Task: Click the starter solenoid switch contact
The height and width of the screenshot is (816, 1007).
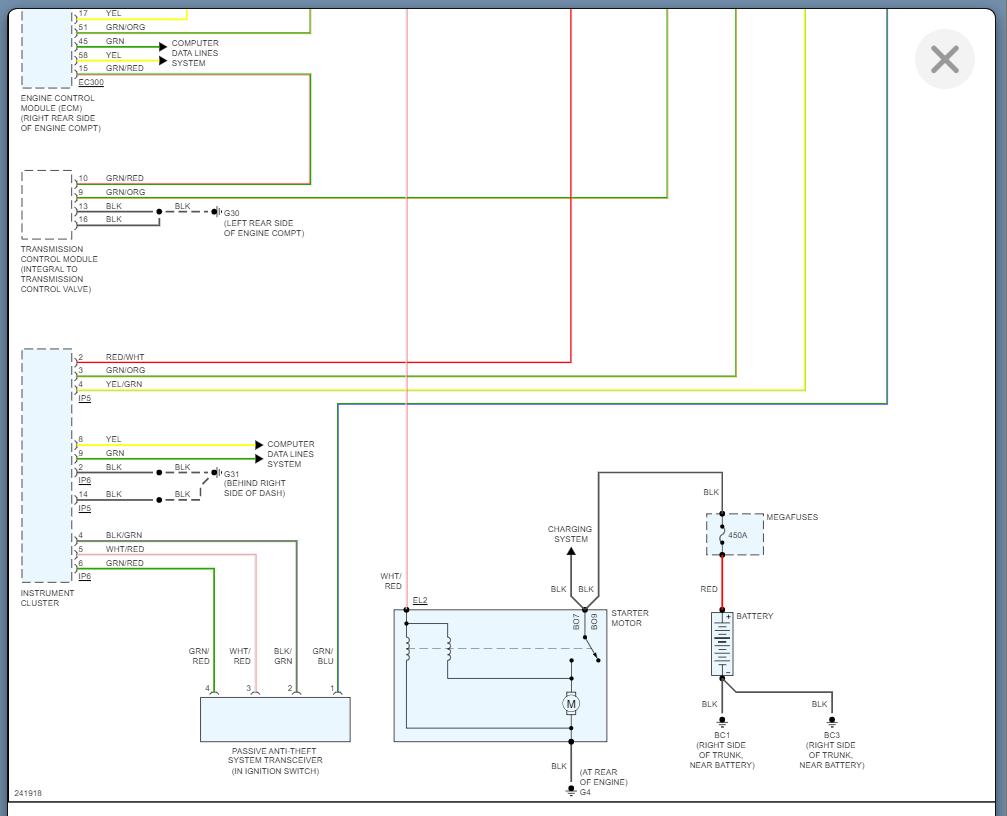Action: [x=591, y=648]
